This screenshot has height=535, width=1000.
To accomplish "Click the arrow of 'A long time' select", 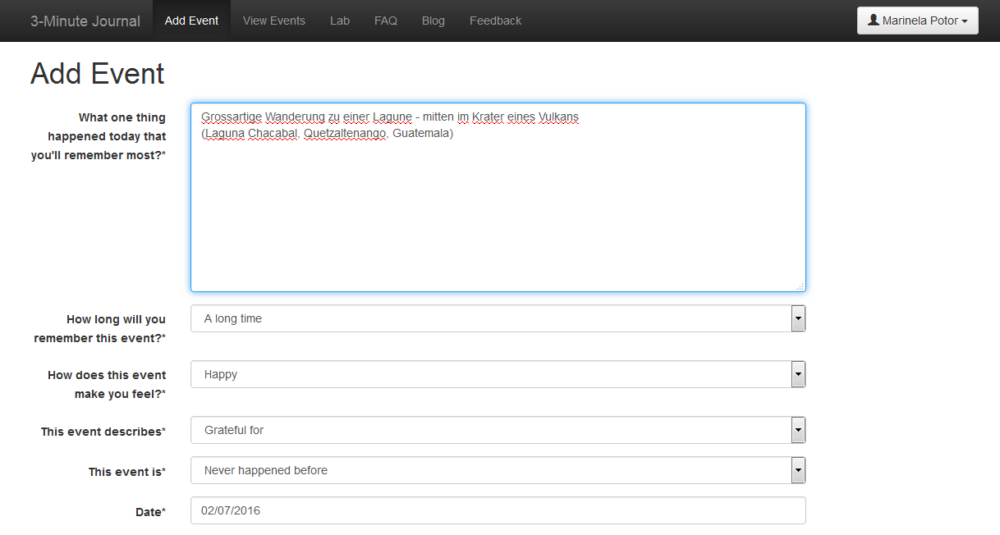I will point(798,318).
